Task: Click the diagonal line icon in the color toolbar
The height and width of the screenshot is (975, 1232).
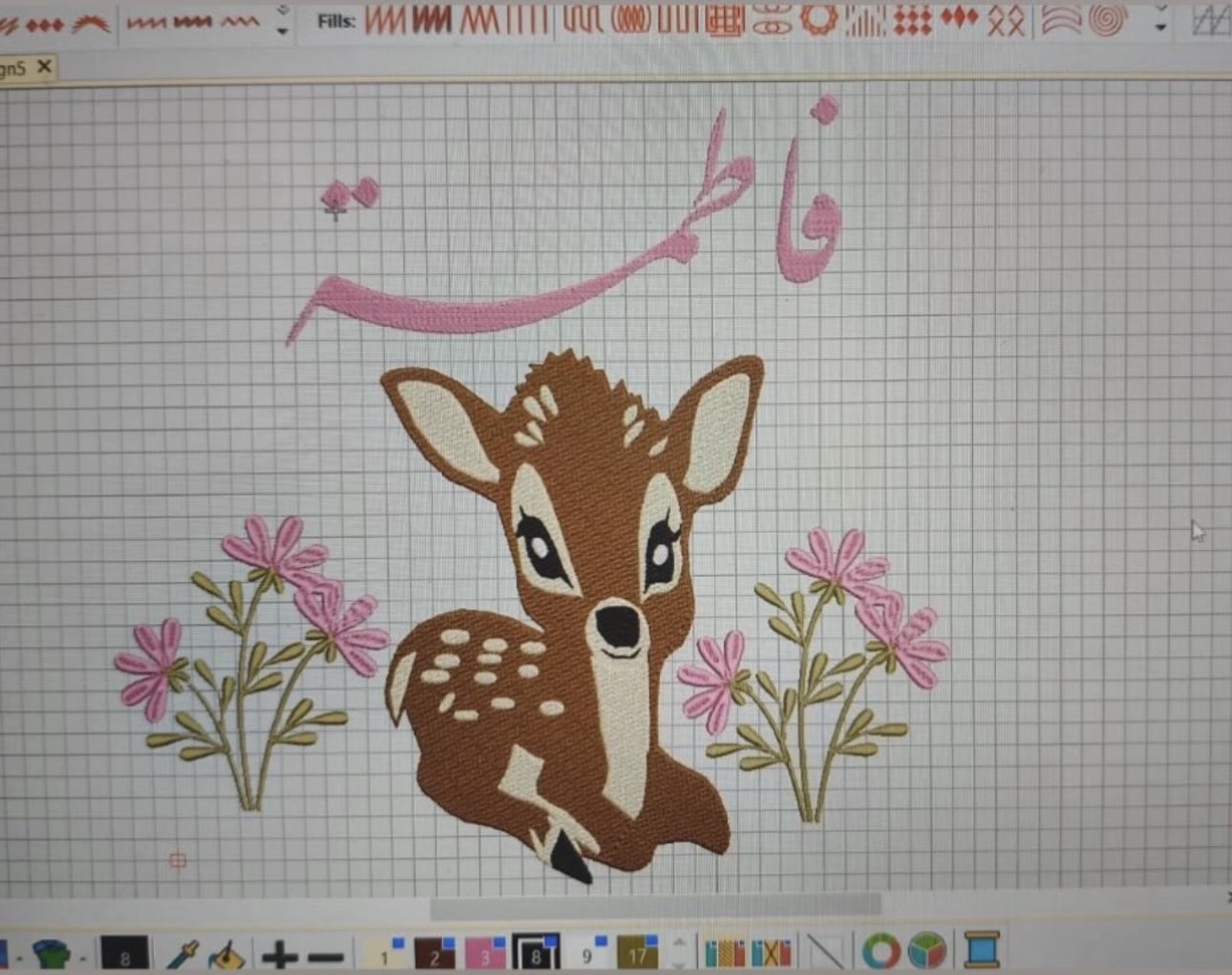Action: point(825,953)
